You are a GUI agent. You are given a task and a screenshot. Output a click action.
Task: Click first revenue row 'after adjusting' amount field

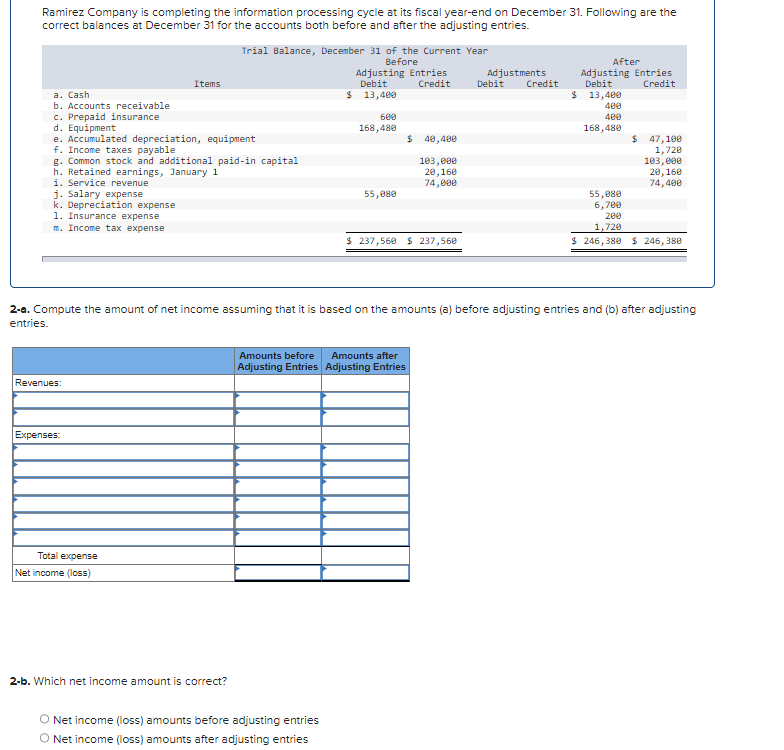[366, 400]
